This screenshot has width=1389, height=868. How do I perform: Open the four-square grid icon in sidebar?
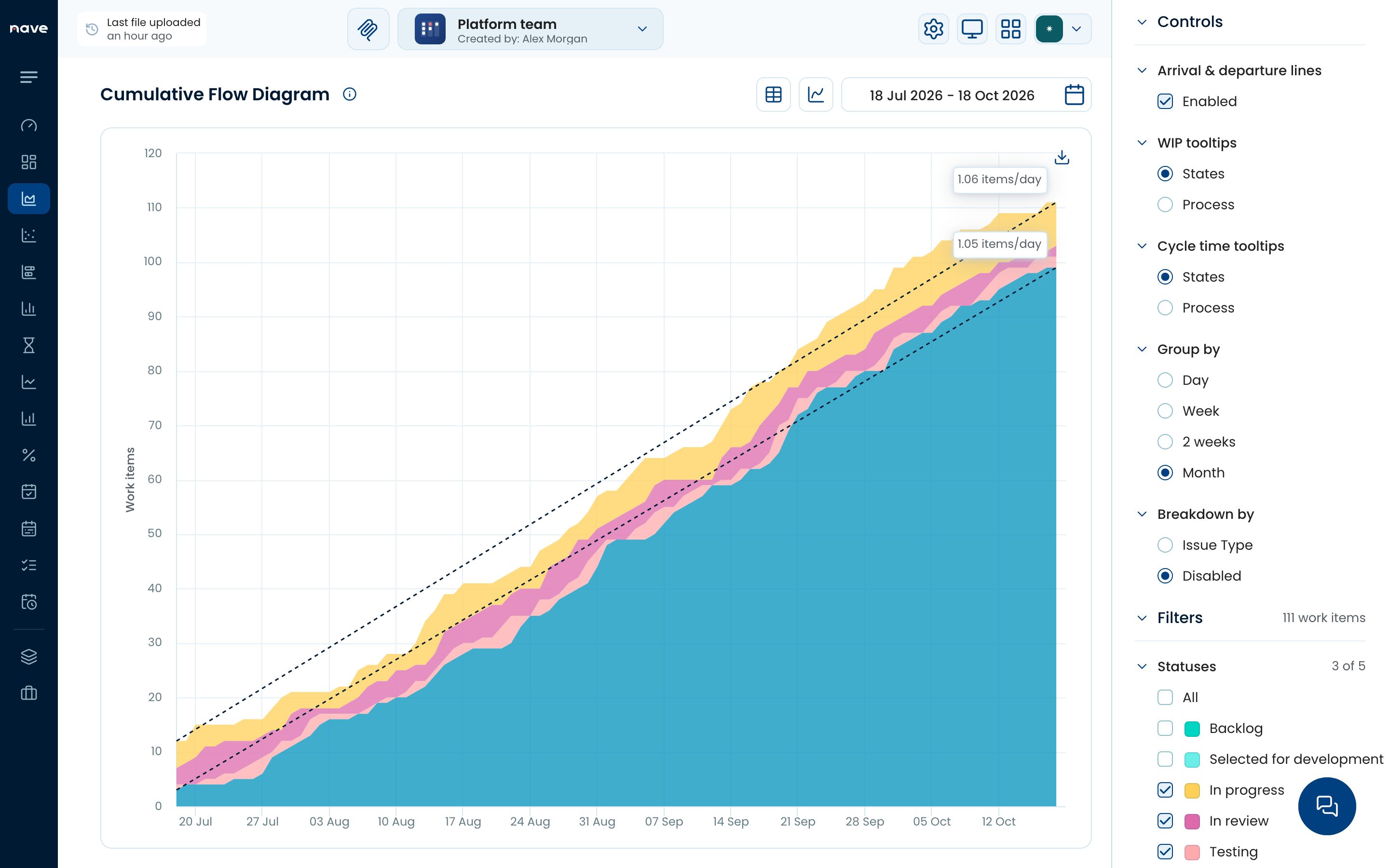[29, 162]
